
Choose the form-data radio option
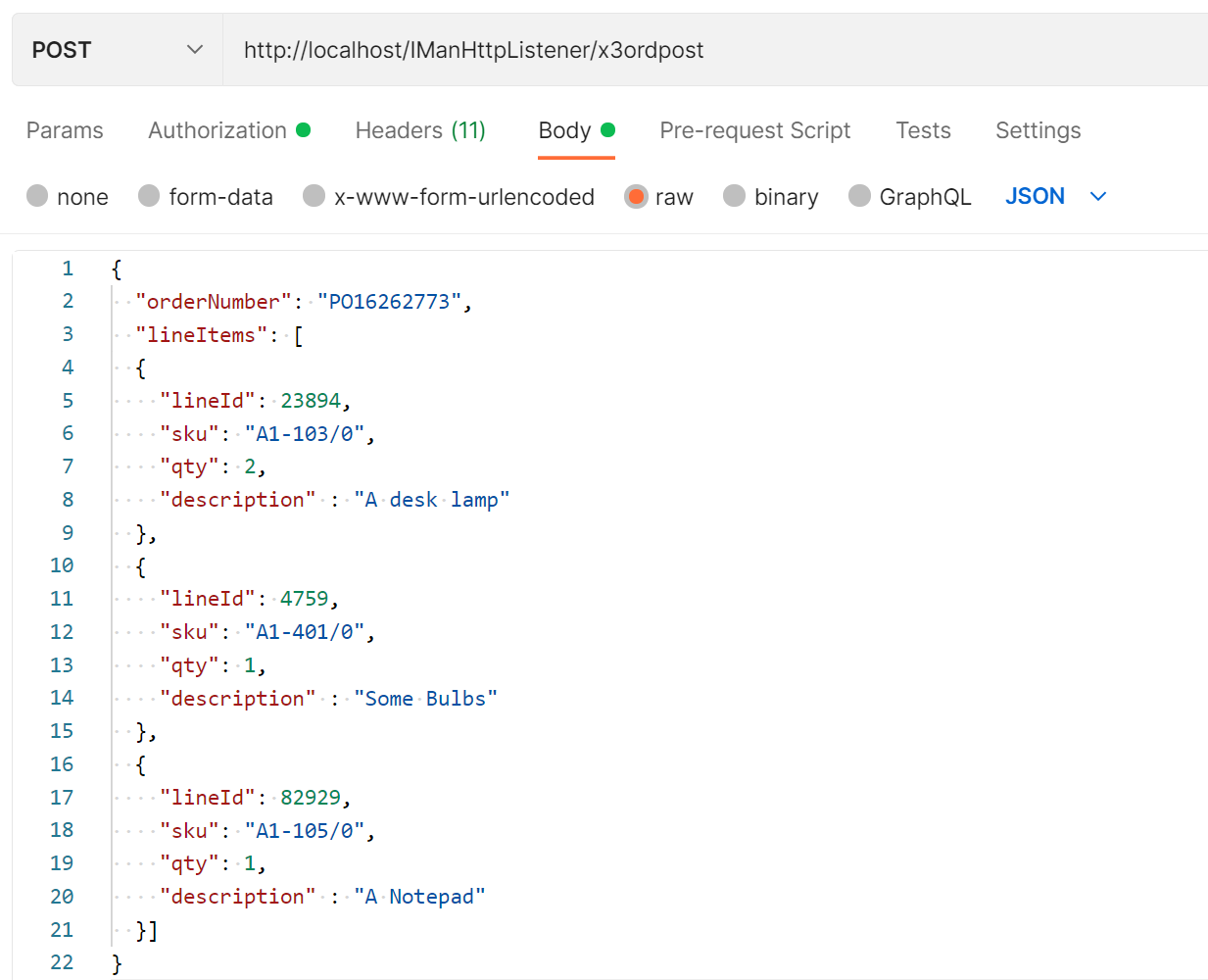149,197
